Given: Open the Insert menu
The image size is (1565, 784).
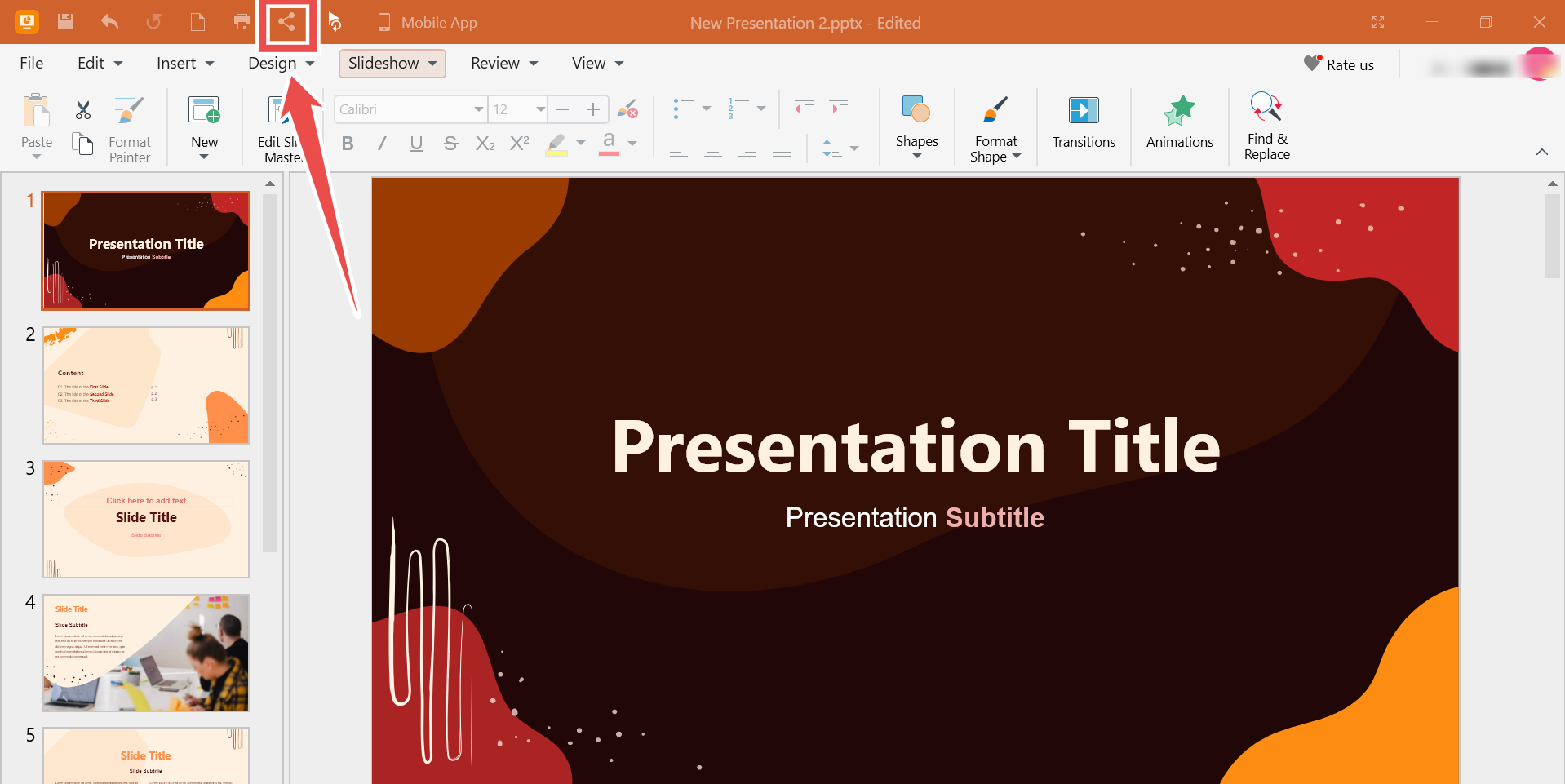Looking at the screenshot, I should [185, 63].
